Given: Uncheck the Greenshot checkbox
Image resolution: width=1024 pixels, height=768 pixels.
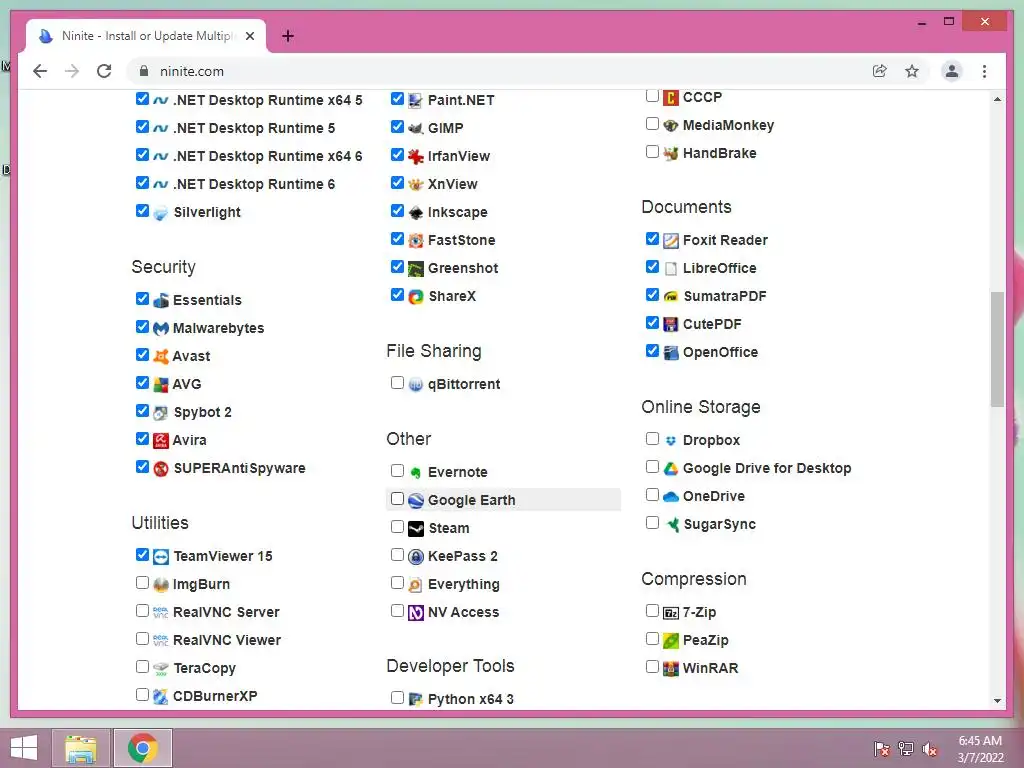Looking at the screenshot, I should [x=397, y=266].
